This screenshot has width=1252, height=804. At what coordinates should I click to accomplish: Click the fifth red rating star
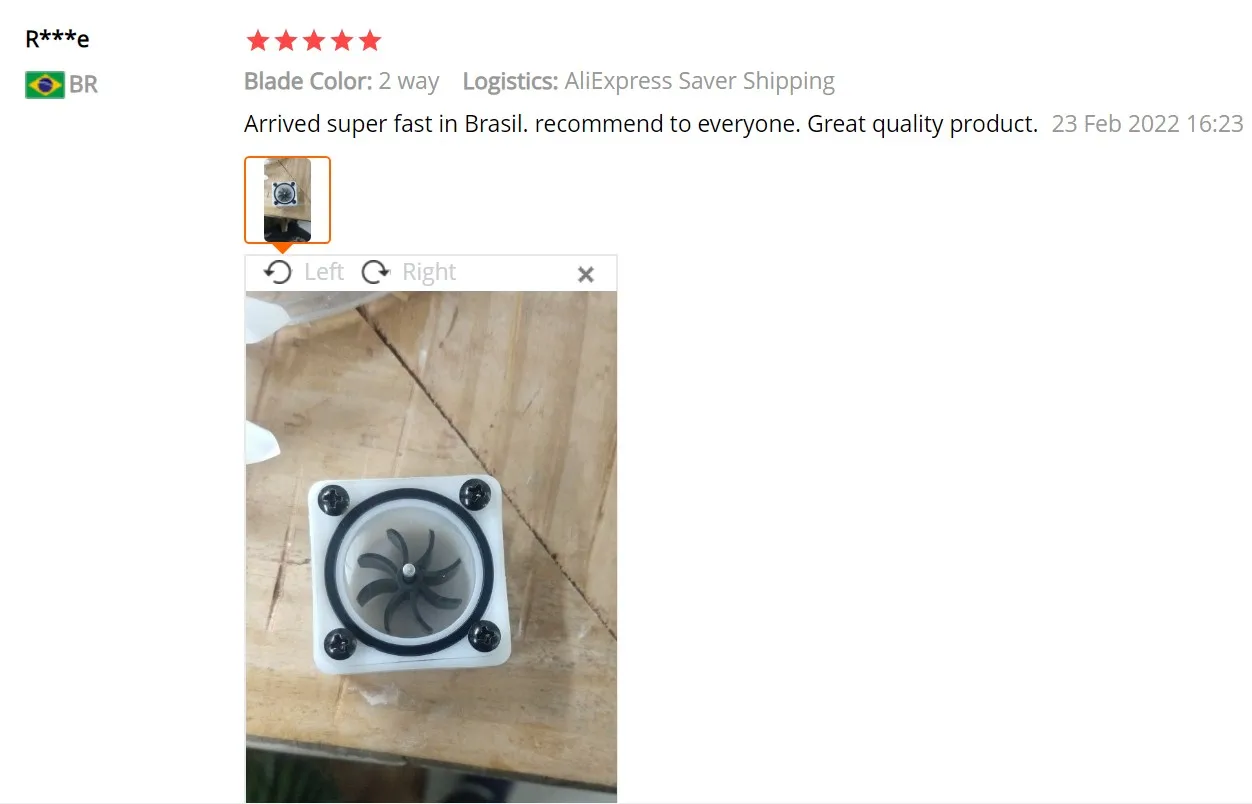[x=370, y=41]
